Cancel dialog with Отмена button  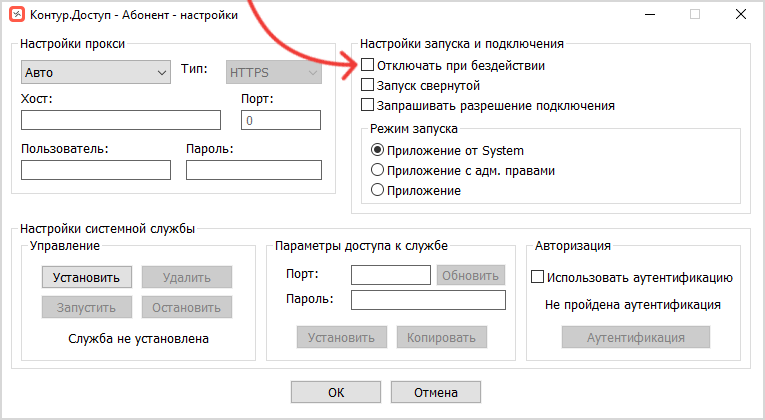click(x=436, y=392)
